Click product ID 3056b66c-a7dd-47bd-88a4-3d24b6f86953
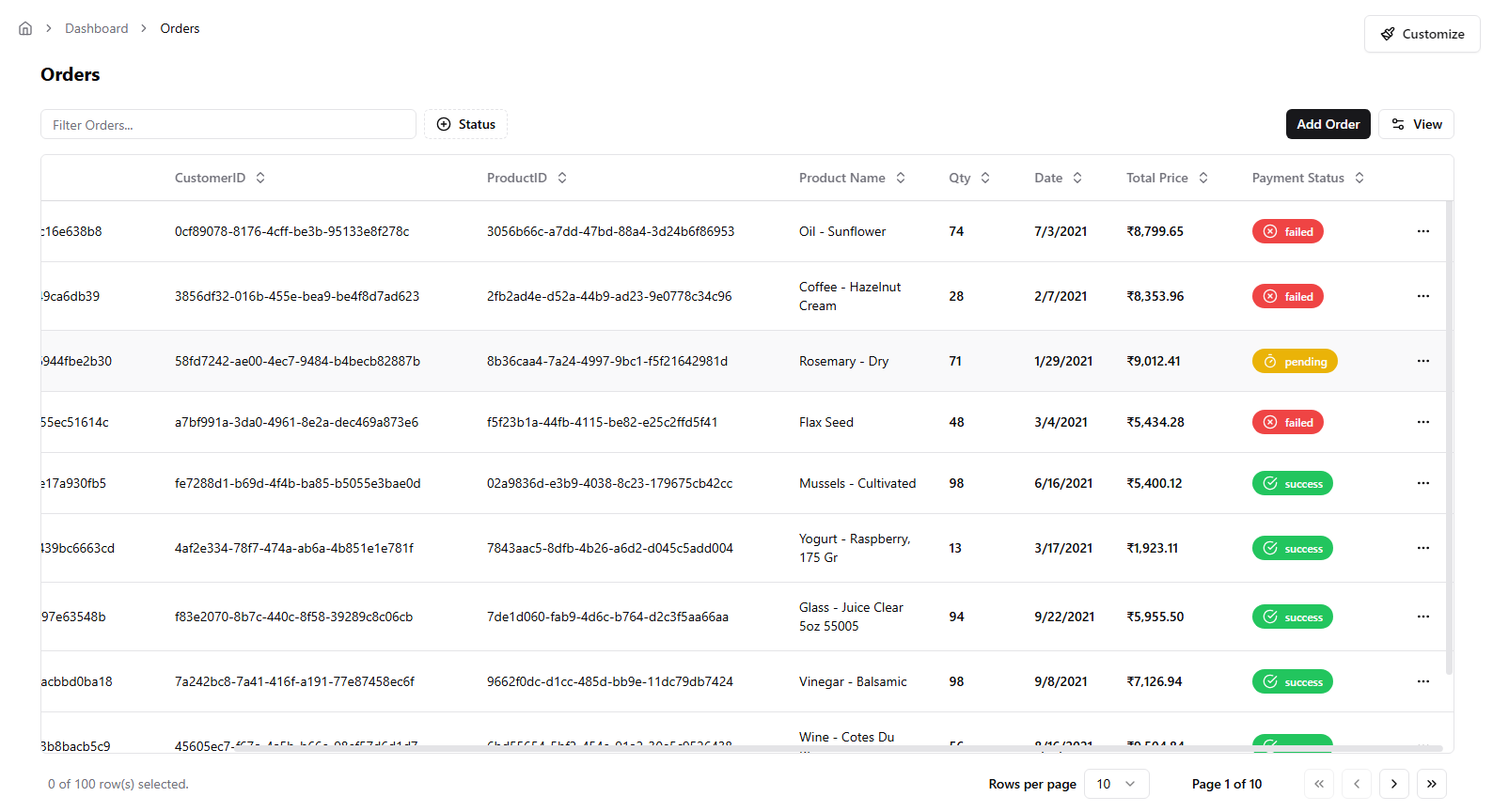Image resolution: width=1493 pixels, height=812 pixels. (x=610, y=231)
